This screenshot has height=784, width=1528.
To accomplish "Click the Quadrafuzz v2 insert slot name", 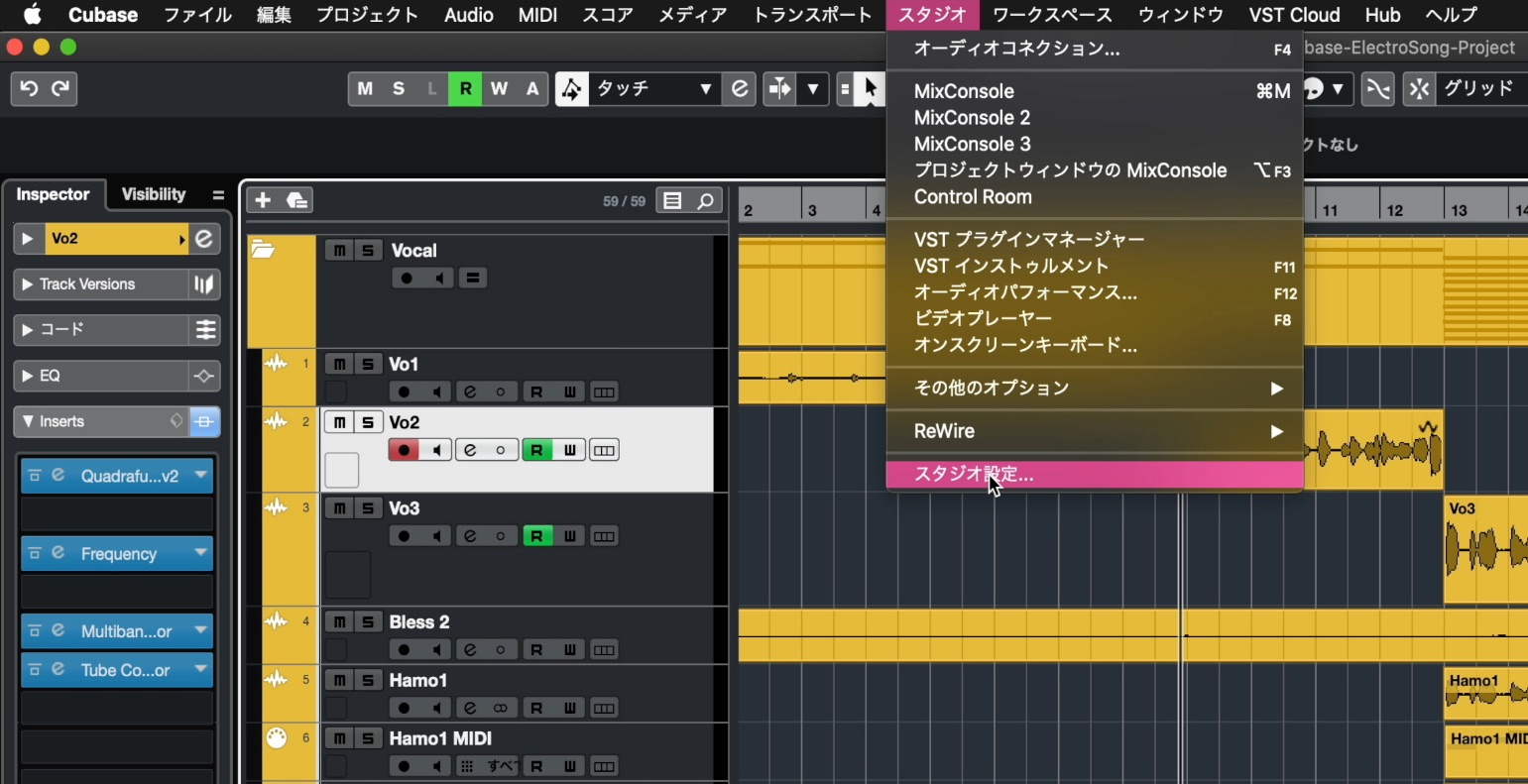I will point(130,476).
